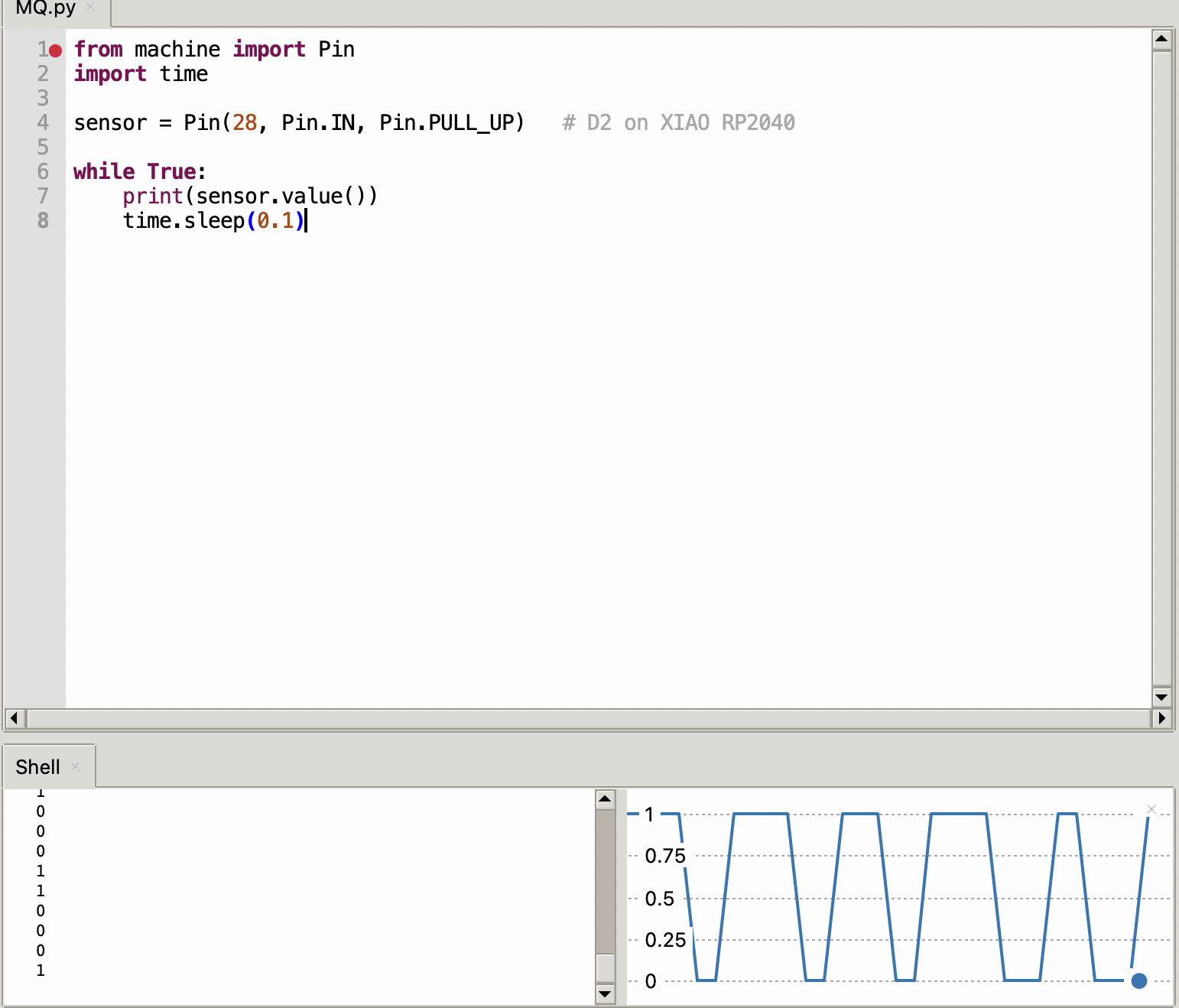Screen dimensions: 1179x1008
Task: Click the editor's horizontal scroll left arrow
Action: 14,718
